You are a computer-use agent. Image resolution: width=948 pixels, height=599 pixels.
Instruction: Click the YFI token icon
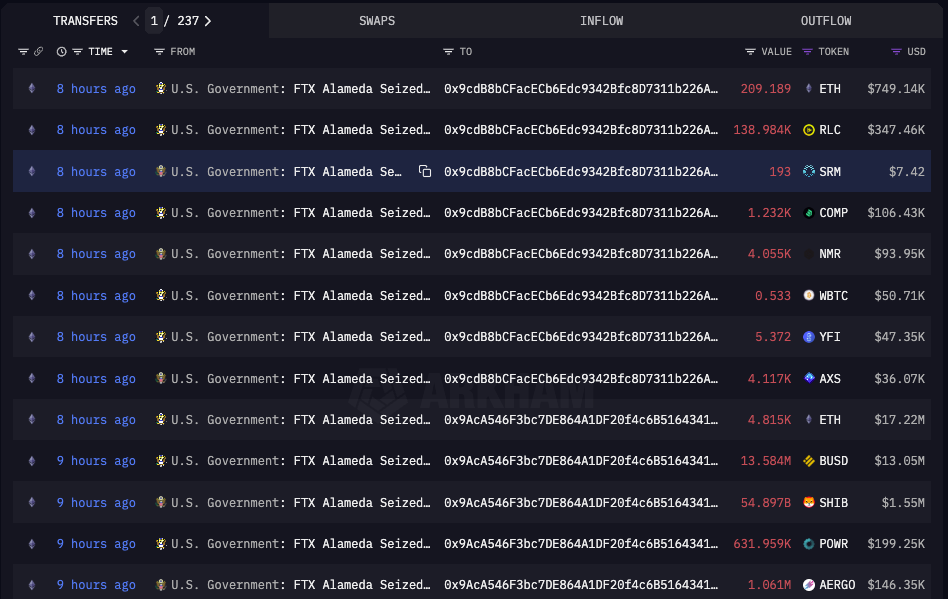[808, 337]
